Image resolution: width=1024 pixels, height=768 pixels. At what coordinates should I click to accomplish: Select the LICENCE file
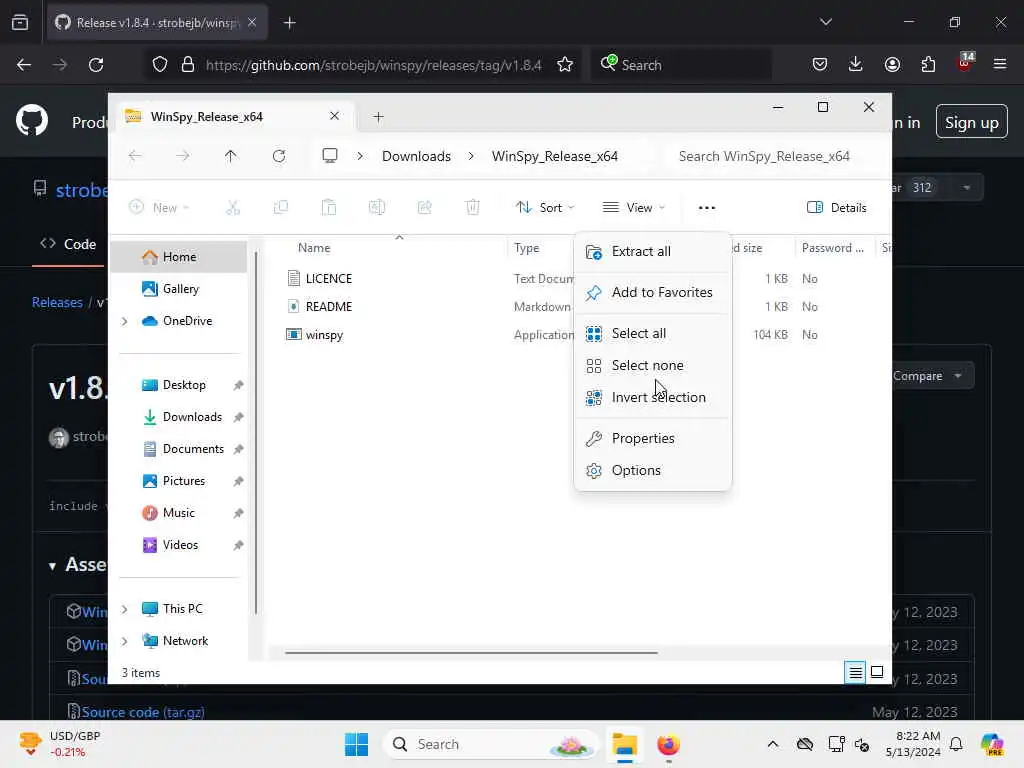coord(328,279)
